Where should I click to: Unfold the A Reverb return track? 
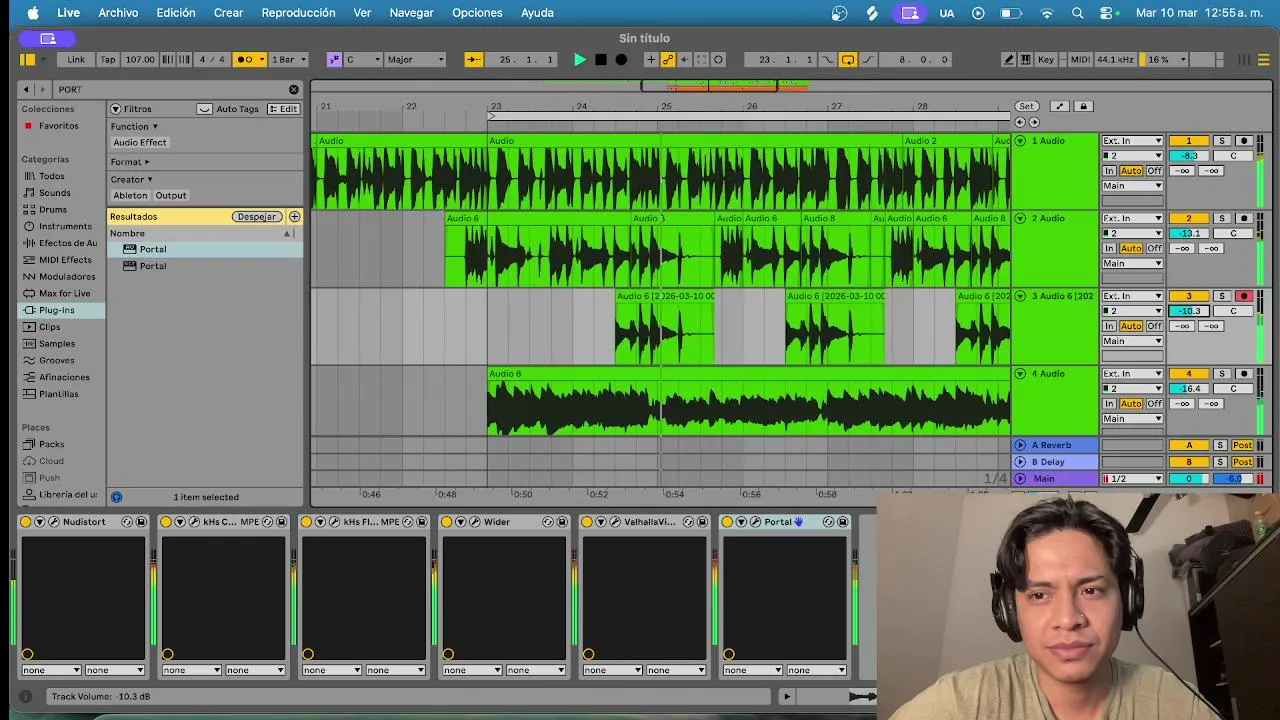point(1020,445)
